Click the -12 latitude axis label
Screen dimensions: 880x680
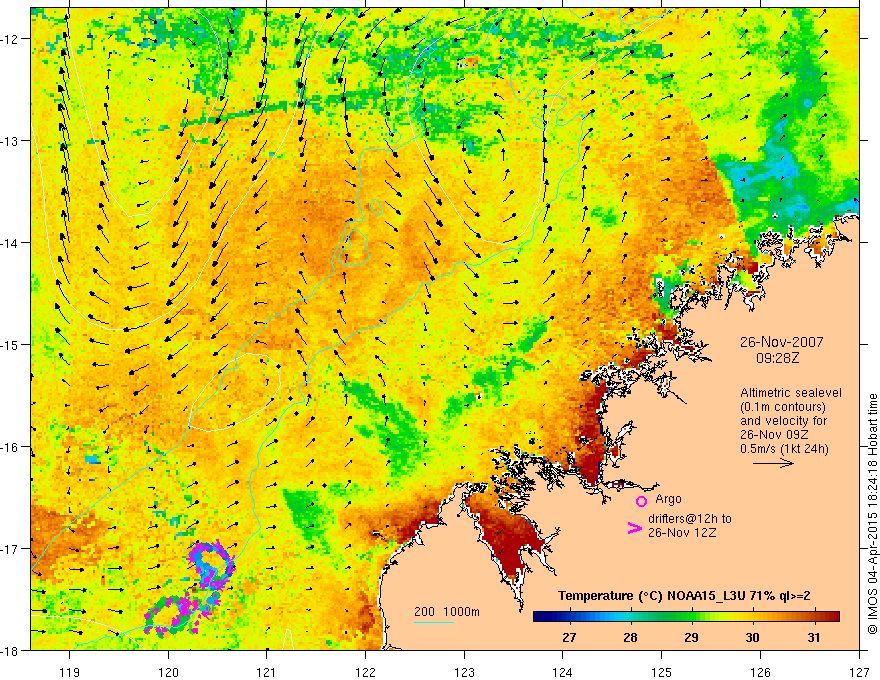10,39
